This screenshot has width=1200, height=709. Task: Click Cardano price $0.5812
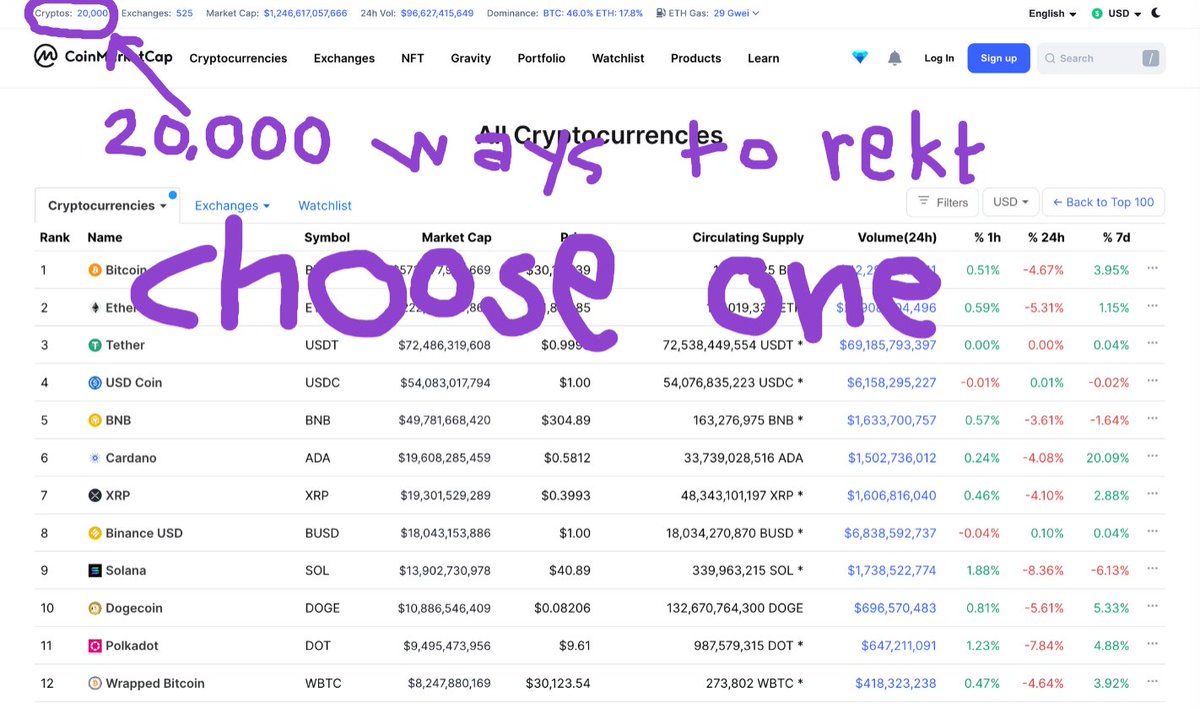(568, 458)
